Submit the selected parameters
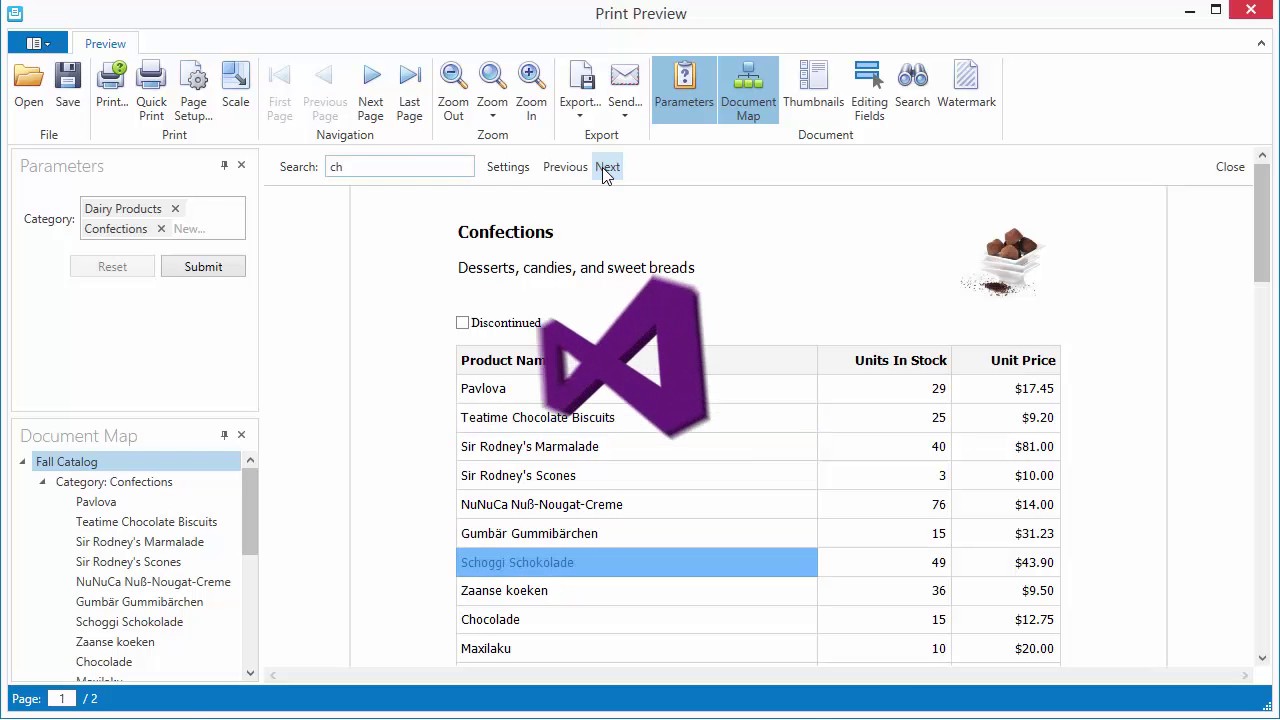1280x720 pixels. (203, 267)
